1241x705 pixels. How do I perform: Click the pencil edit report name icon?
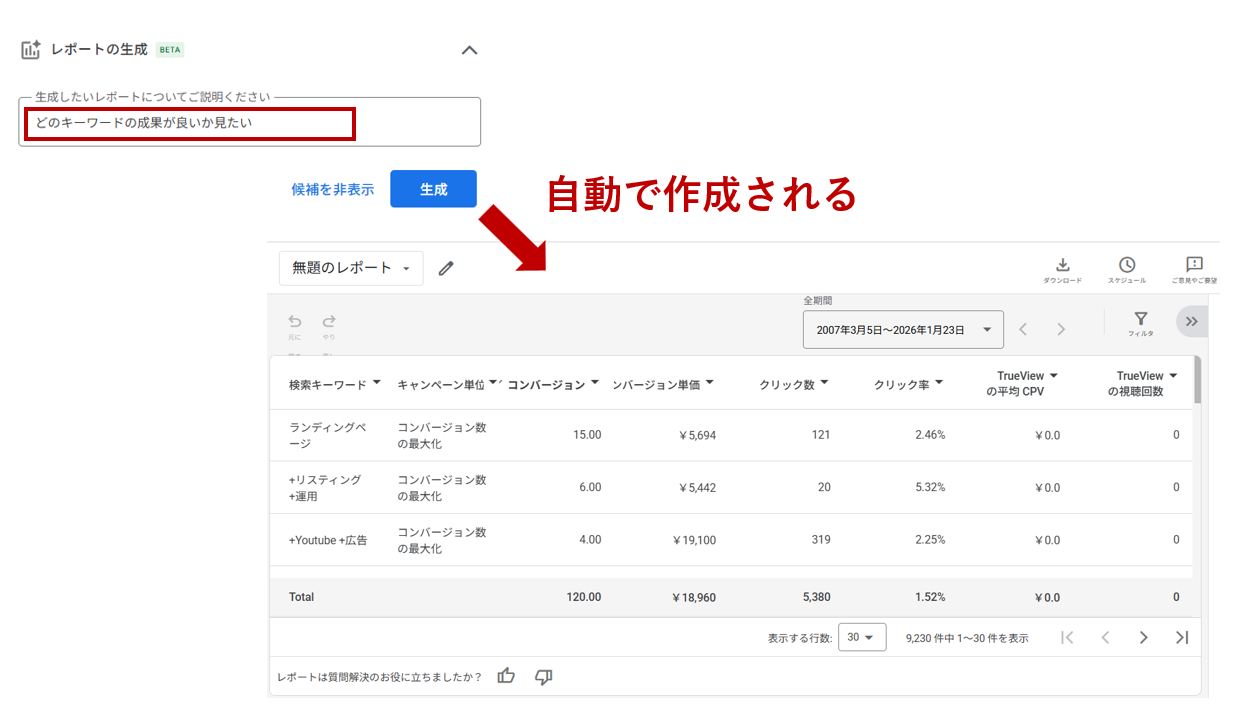446,268
